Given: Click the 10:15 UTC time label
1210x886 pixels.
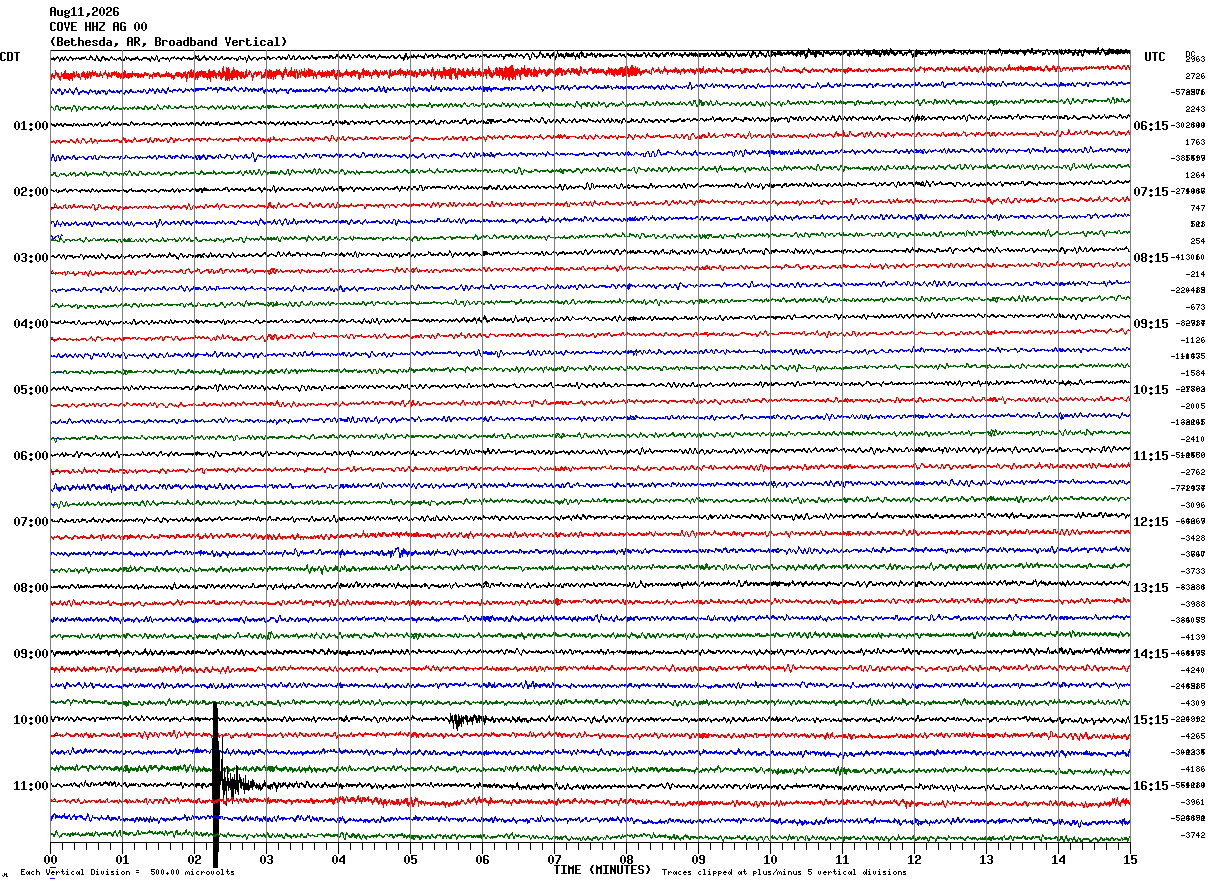Looking at the screenshot, I should point(1152,390).
